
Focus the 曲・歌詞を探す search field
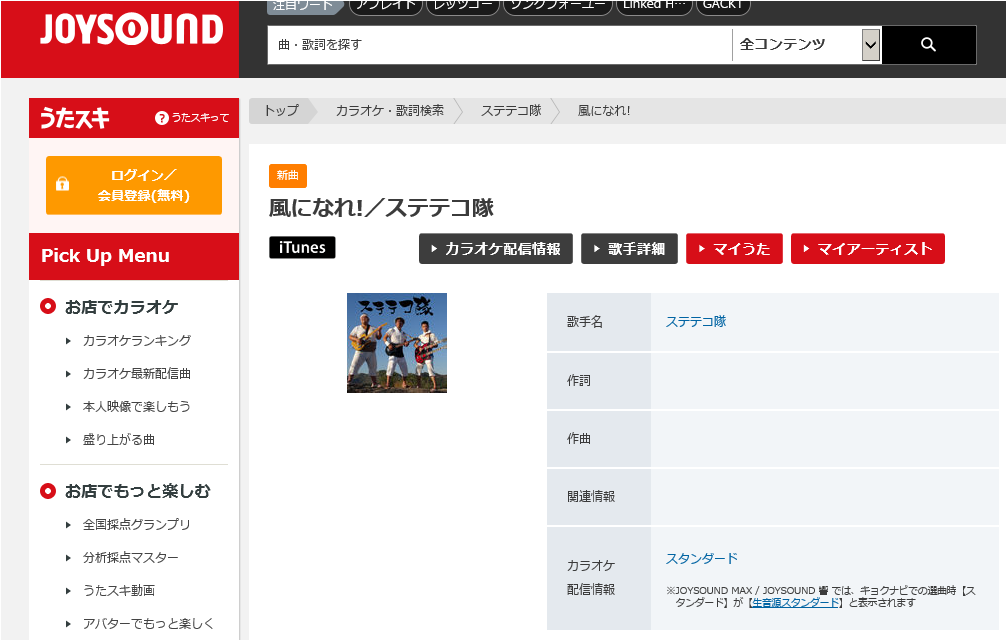pos(500,45)
